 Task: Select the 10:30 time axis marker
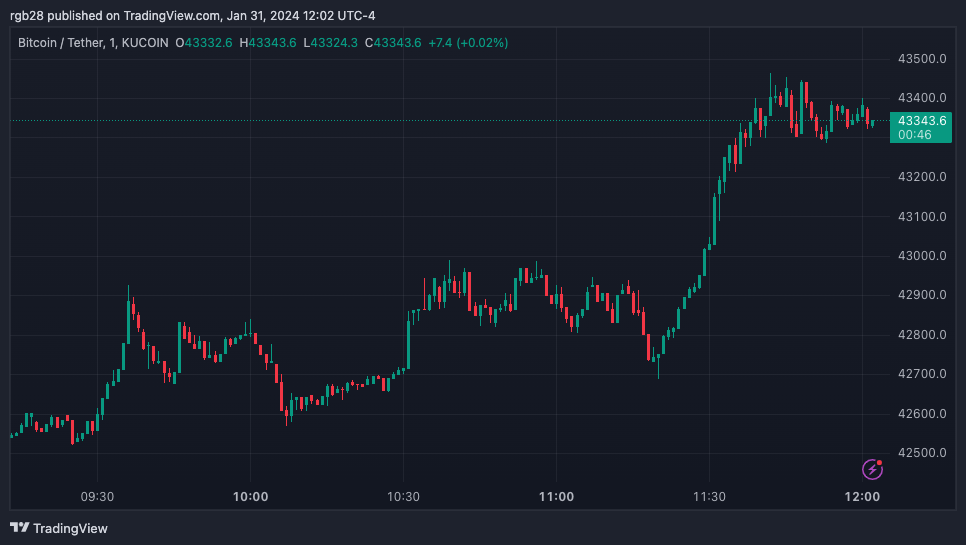pyautogui.click(x=403, y=497)
